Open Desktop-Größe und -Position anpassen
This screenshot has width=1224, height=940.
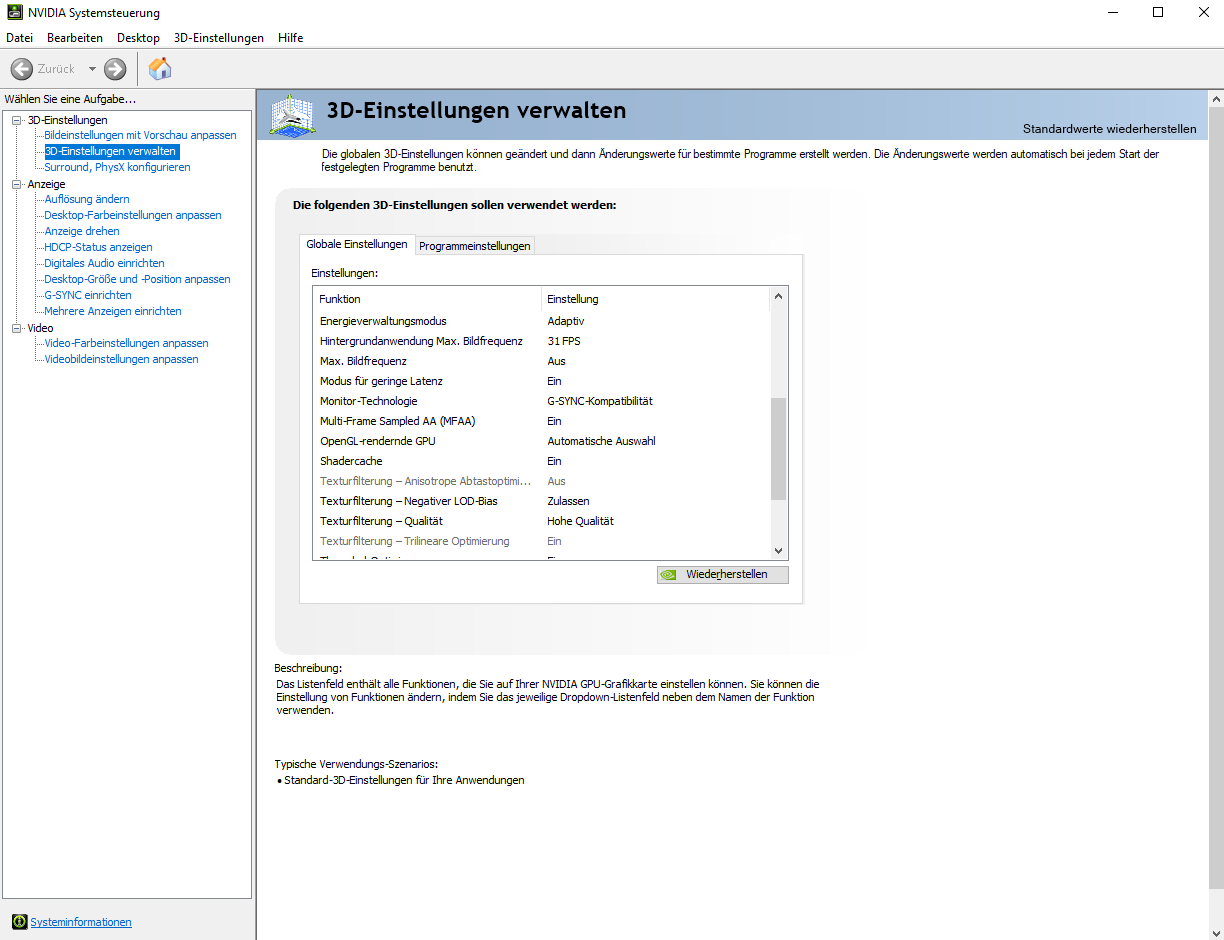coord(137,279)
